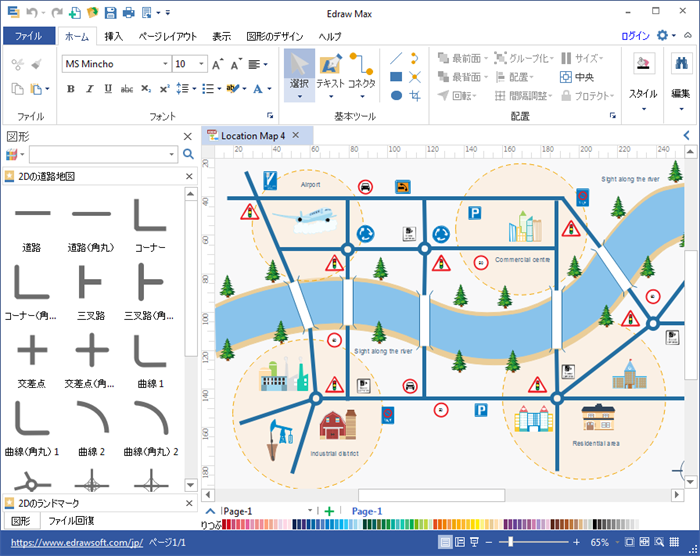Click the ファイル回復 panel button

(x=71, y=521)
